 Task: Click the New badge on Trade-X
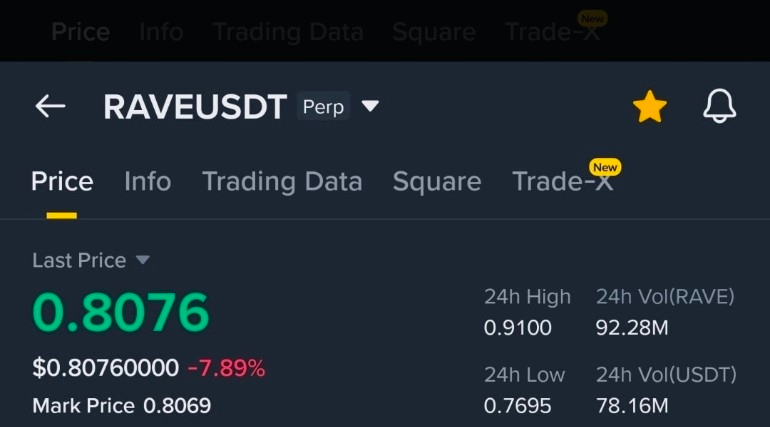605,167
